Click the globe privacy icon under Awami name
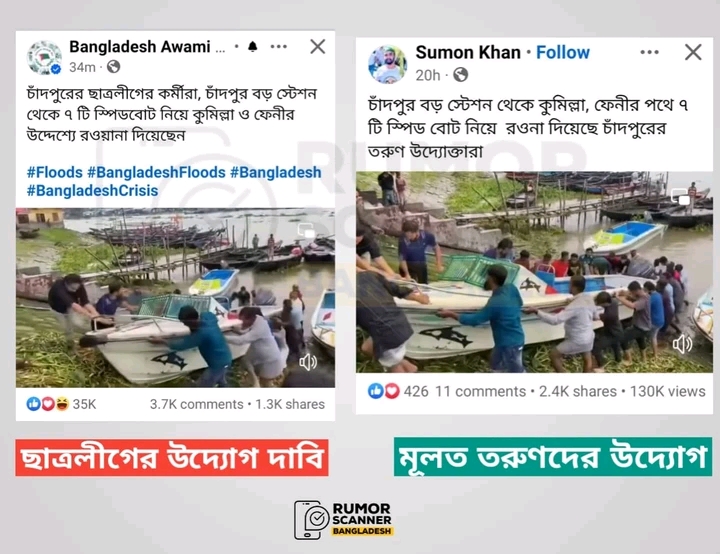720x554 pixels. (x=113, y=67)
